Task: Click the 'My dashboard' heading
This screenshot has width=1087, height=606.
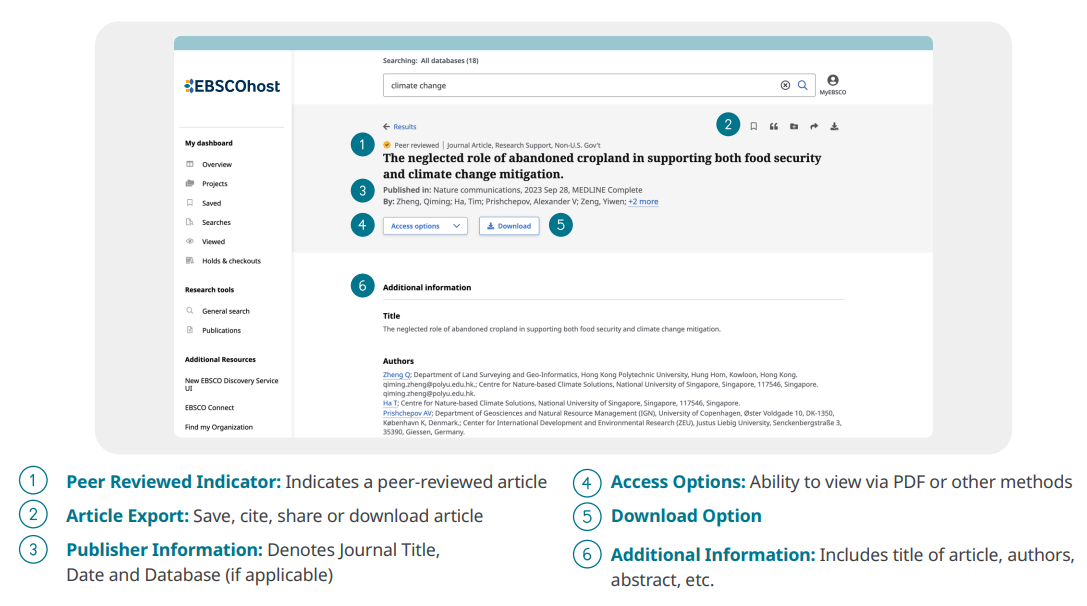Action: 209,143
